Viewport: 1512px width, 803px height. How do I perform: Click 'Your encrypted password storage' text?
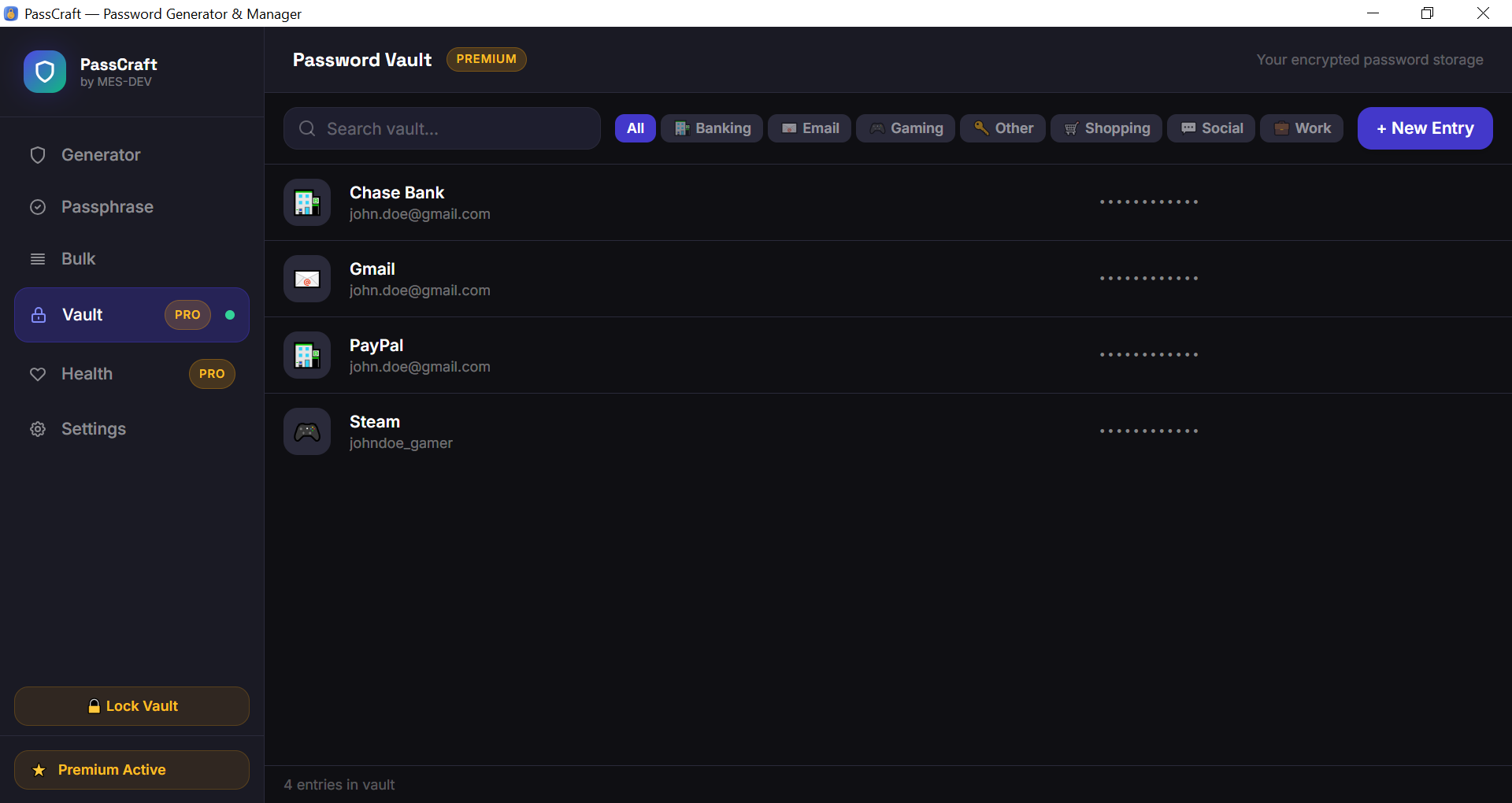click(x=1369, y=60)
